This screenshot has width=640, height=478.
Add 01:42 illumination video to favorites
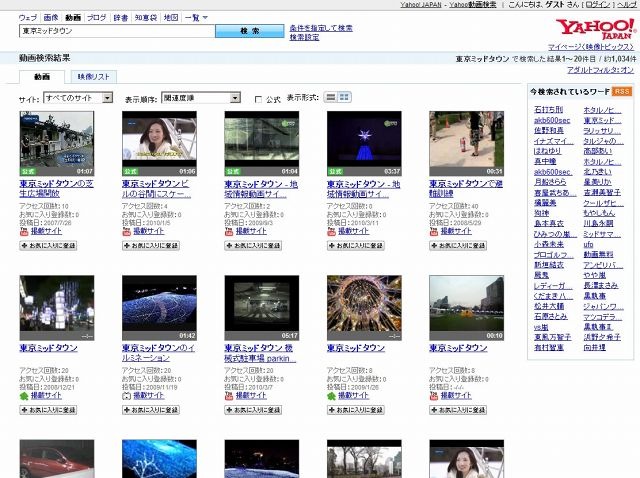[x=151, y=410]
